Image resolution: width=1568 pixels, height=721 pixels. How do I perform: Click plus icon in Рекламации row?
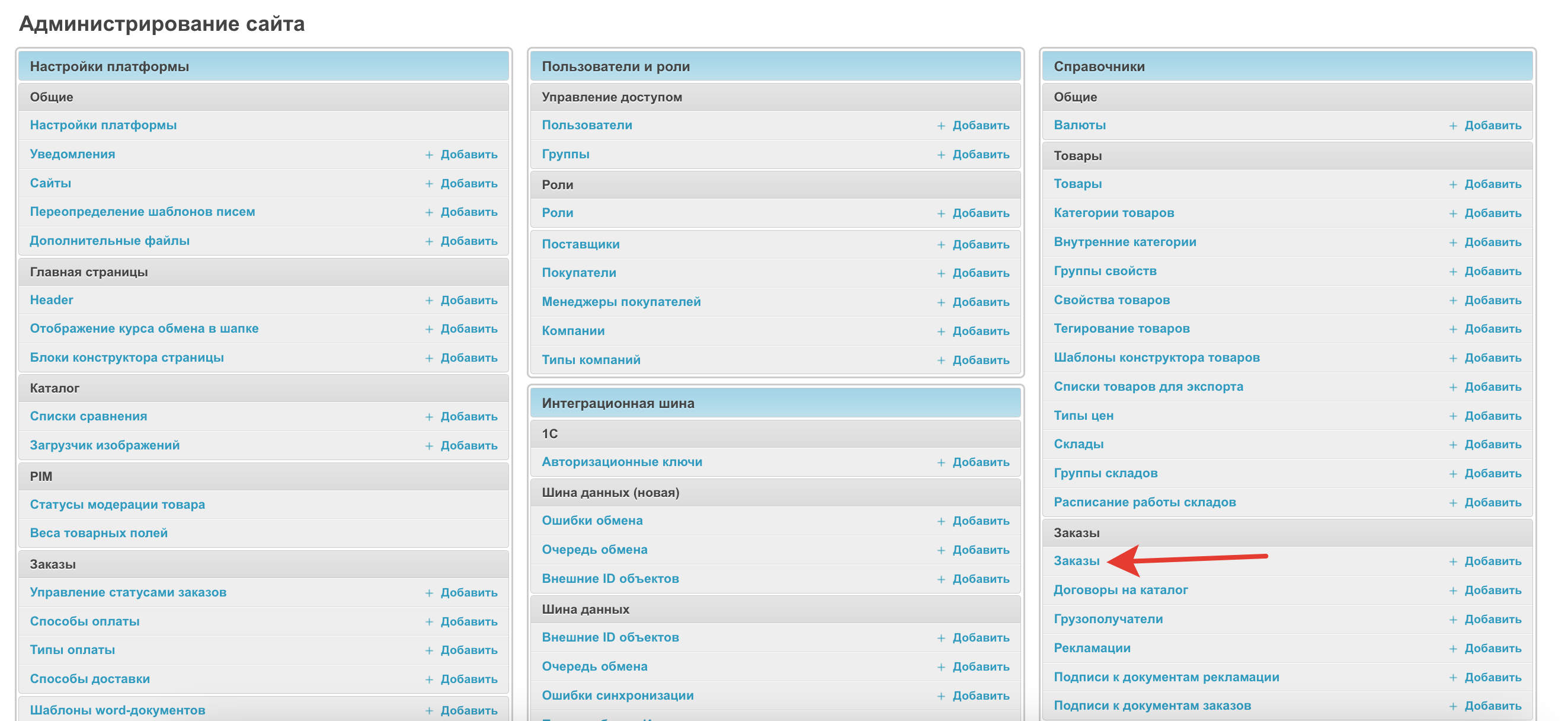[x=1453, y=649]
